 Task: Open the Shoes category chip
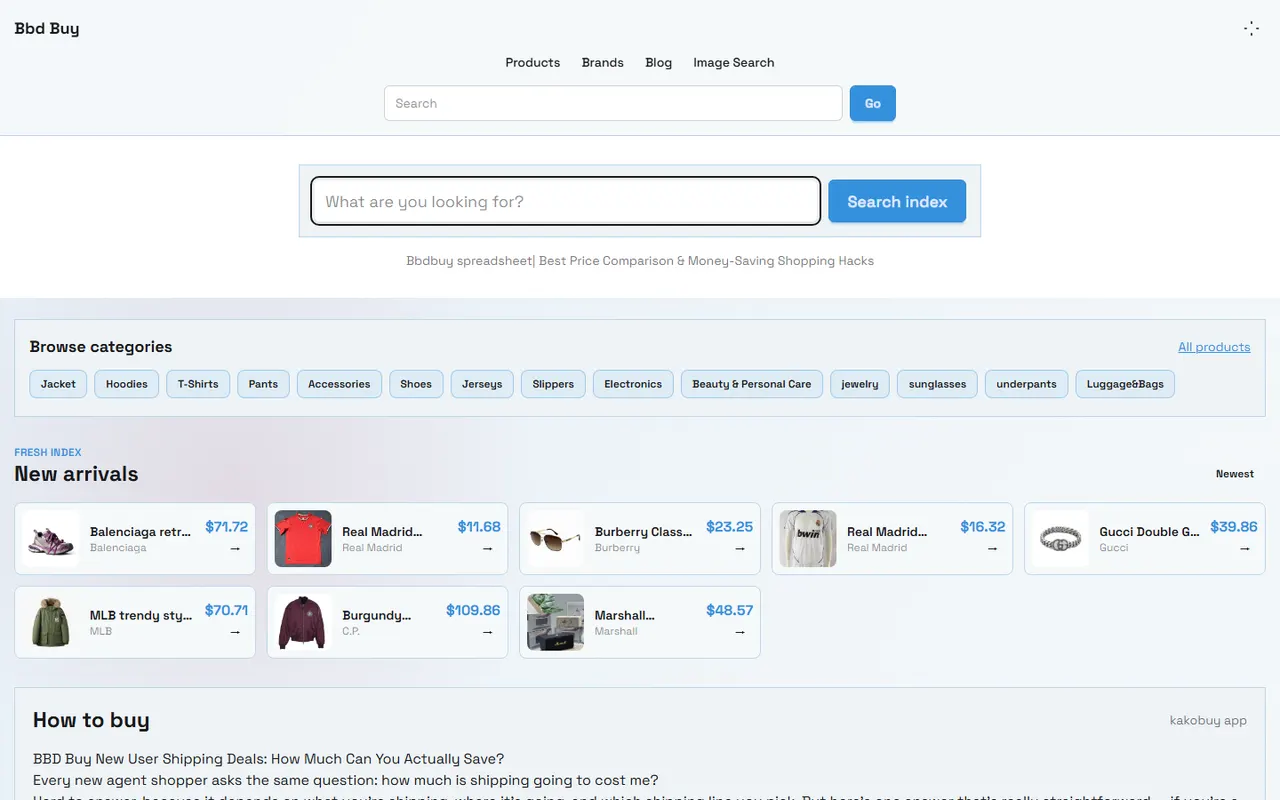pyautogui.click(x=416, y=384)
